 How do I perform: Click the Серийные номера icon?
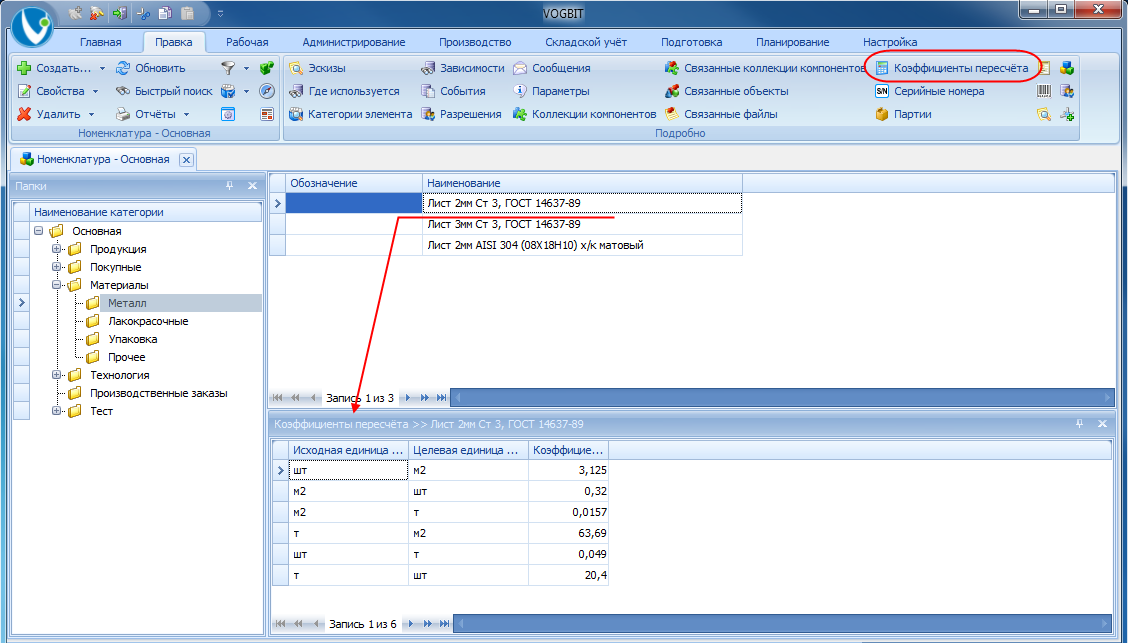tap(882, 91)
